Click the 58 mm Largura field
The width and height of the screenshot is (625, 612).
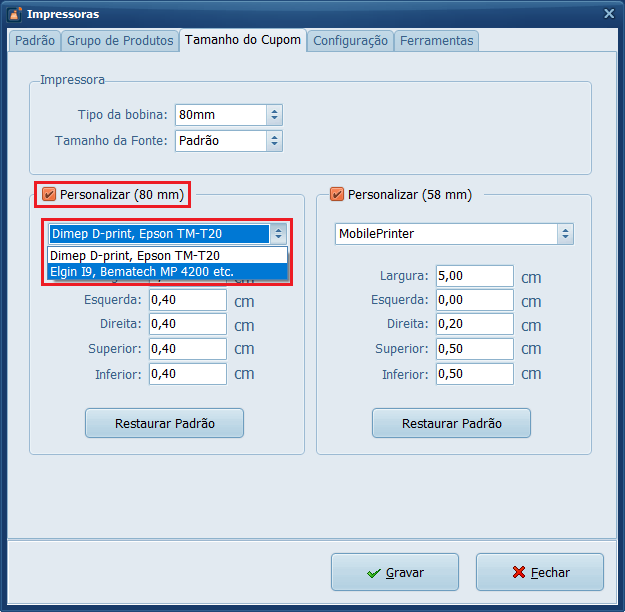coord(474,276)
